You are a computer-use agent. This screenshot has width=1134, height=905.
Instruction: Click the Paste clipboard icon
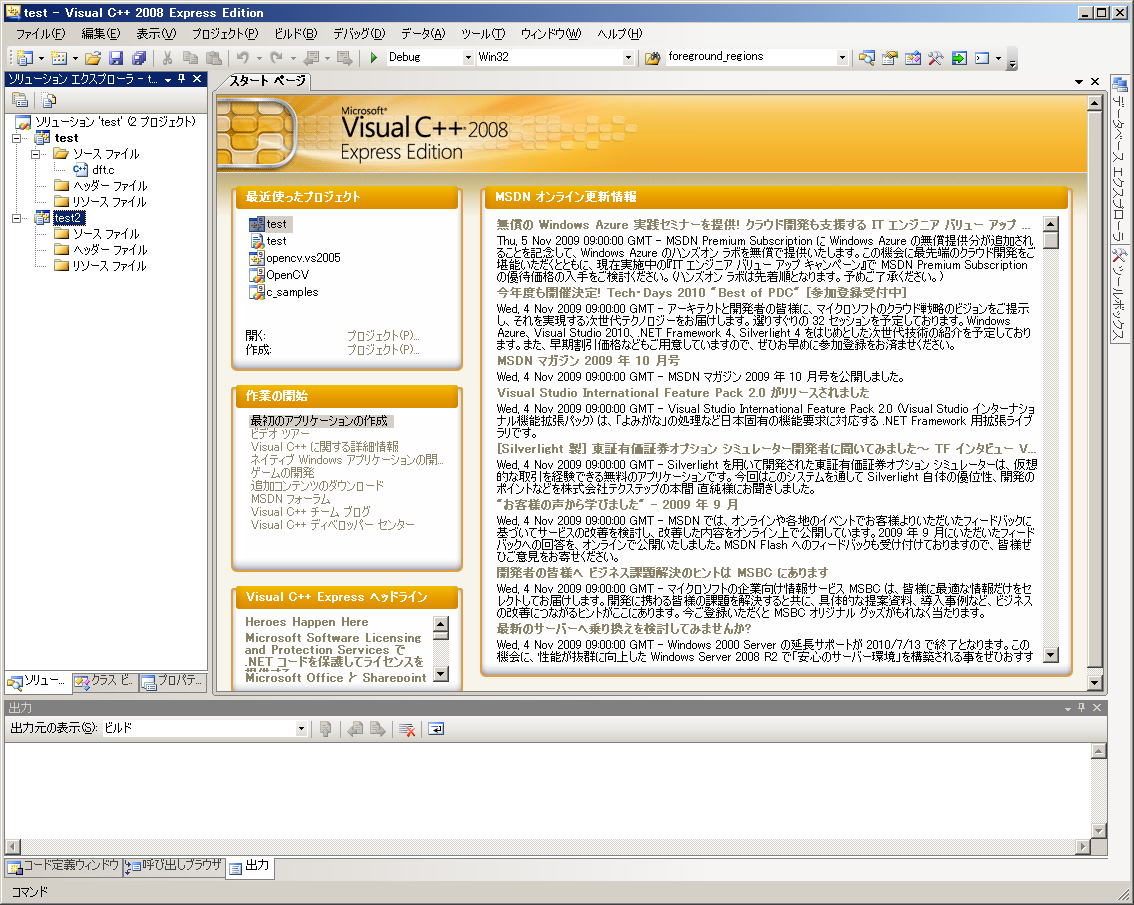pyautogui.click(x=213, y=57)
